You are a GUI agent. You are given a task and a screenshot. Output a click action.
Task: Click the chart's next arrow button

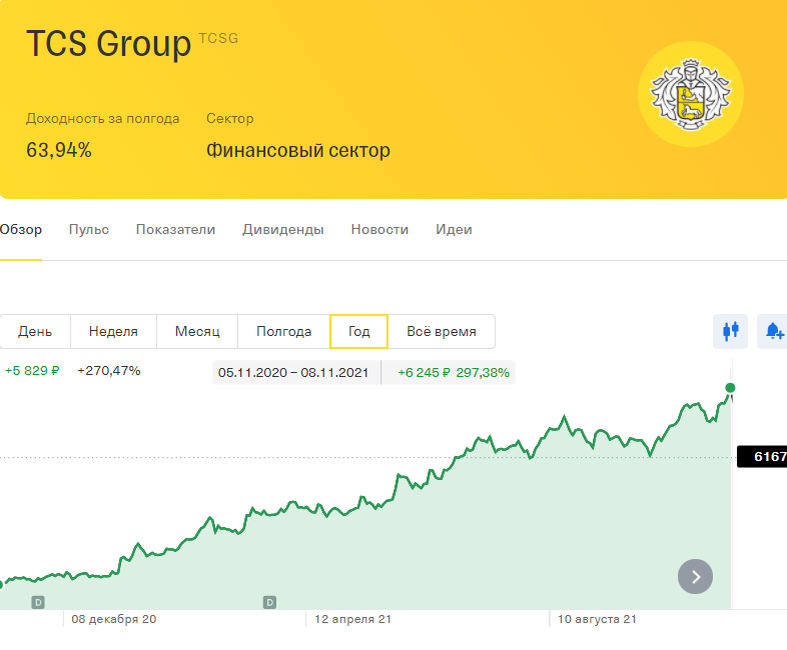tap(695, 577)
